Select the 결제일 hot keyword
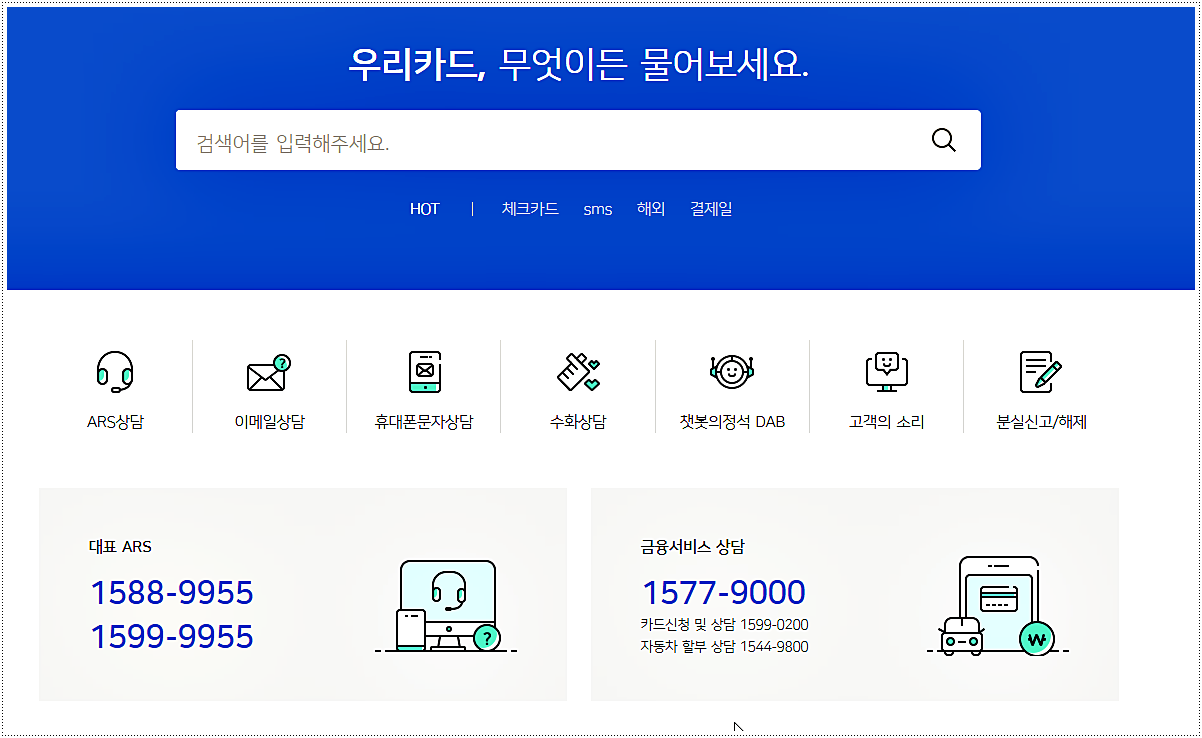The image size is (1202, 738). (711, 209)
